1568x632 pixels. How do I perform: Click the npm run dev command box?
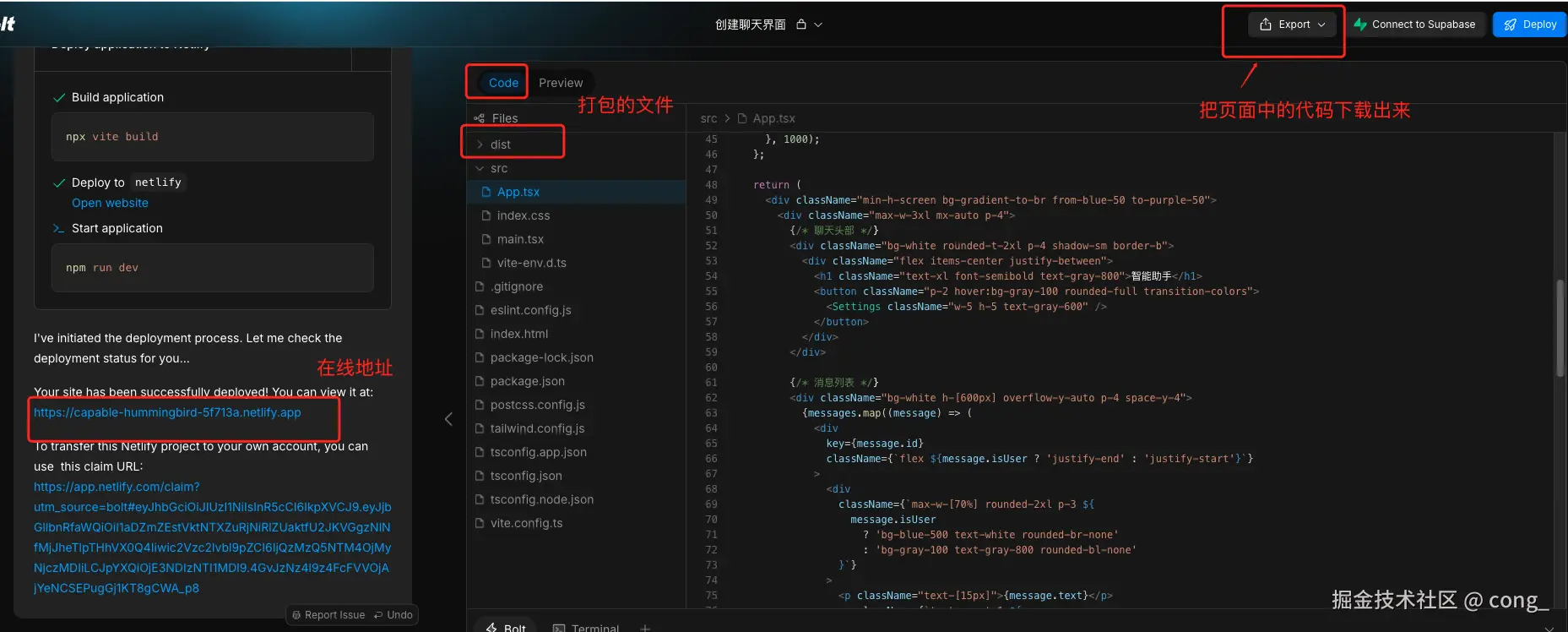pos(213,268)
